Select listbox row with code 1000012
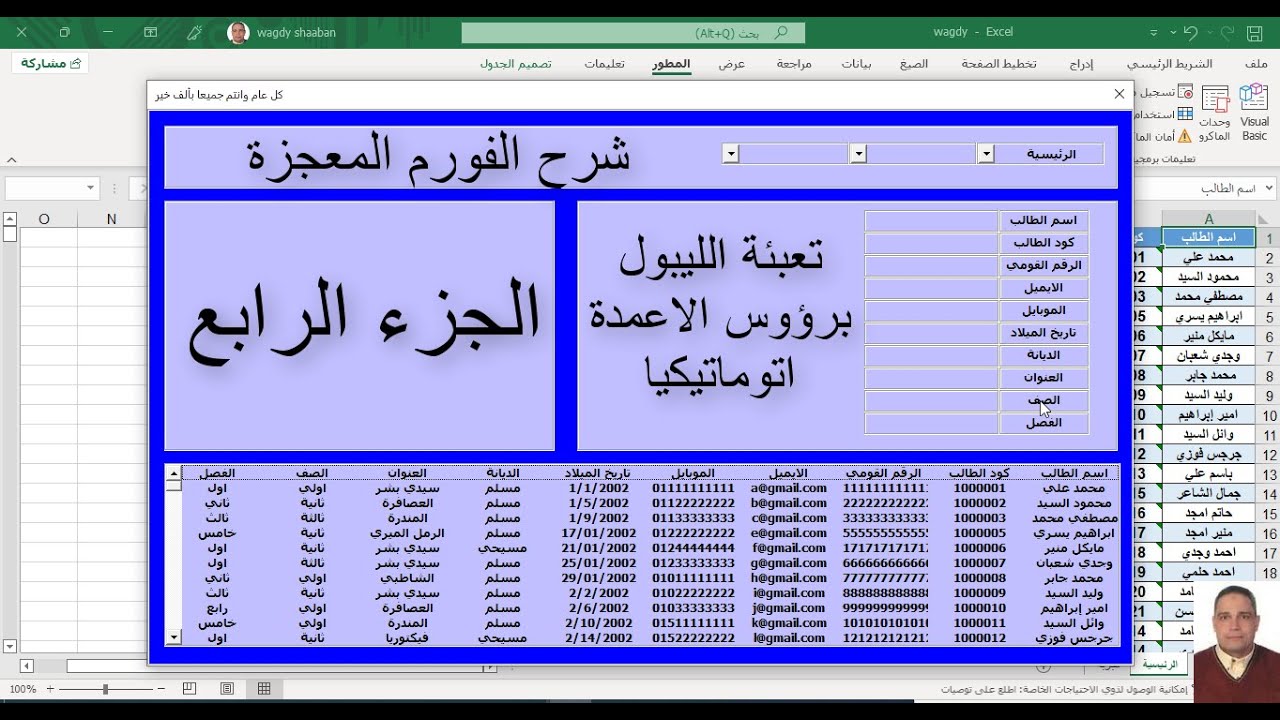This screenshot has height=720, width=1280. 651,638
